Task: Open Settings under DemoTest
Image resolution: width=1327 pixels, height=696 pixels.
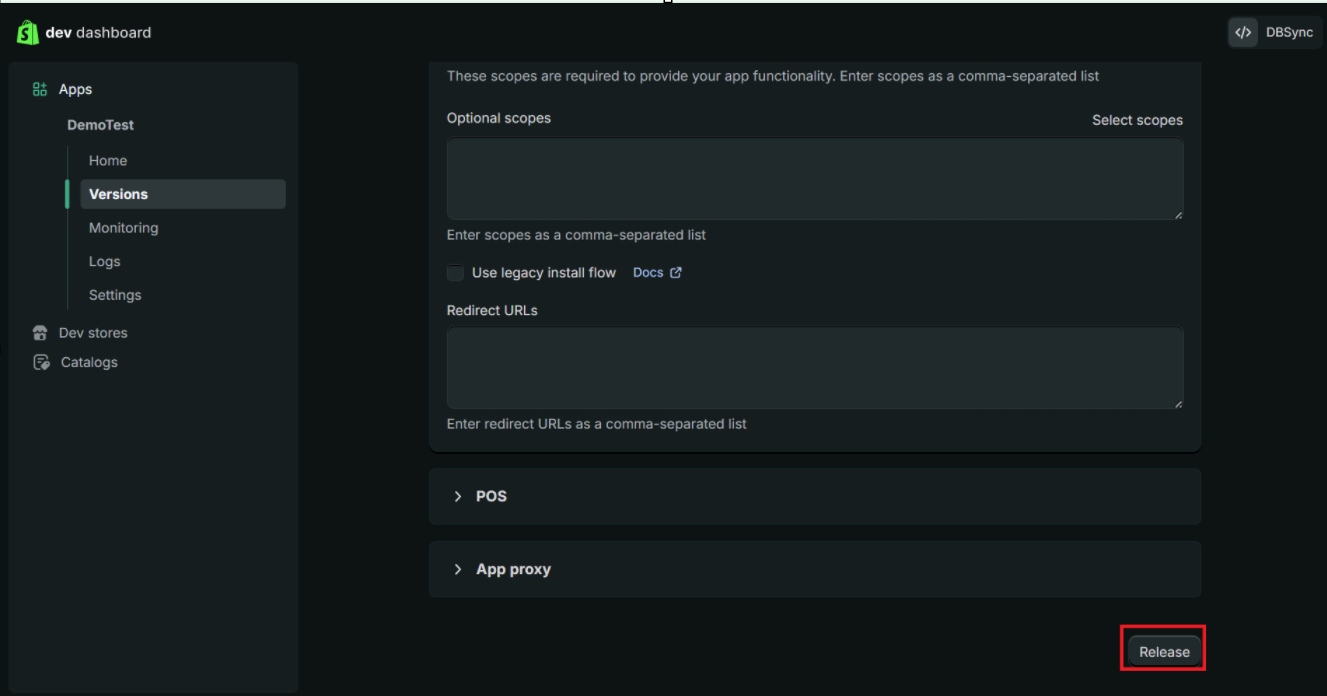Action: click(115, 295)
